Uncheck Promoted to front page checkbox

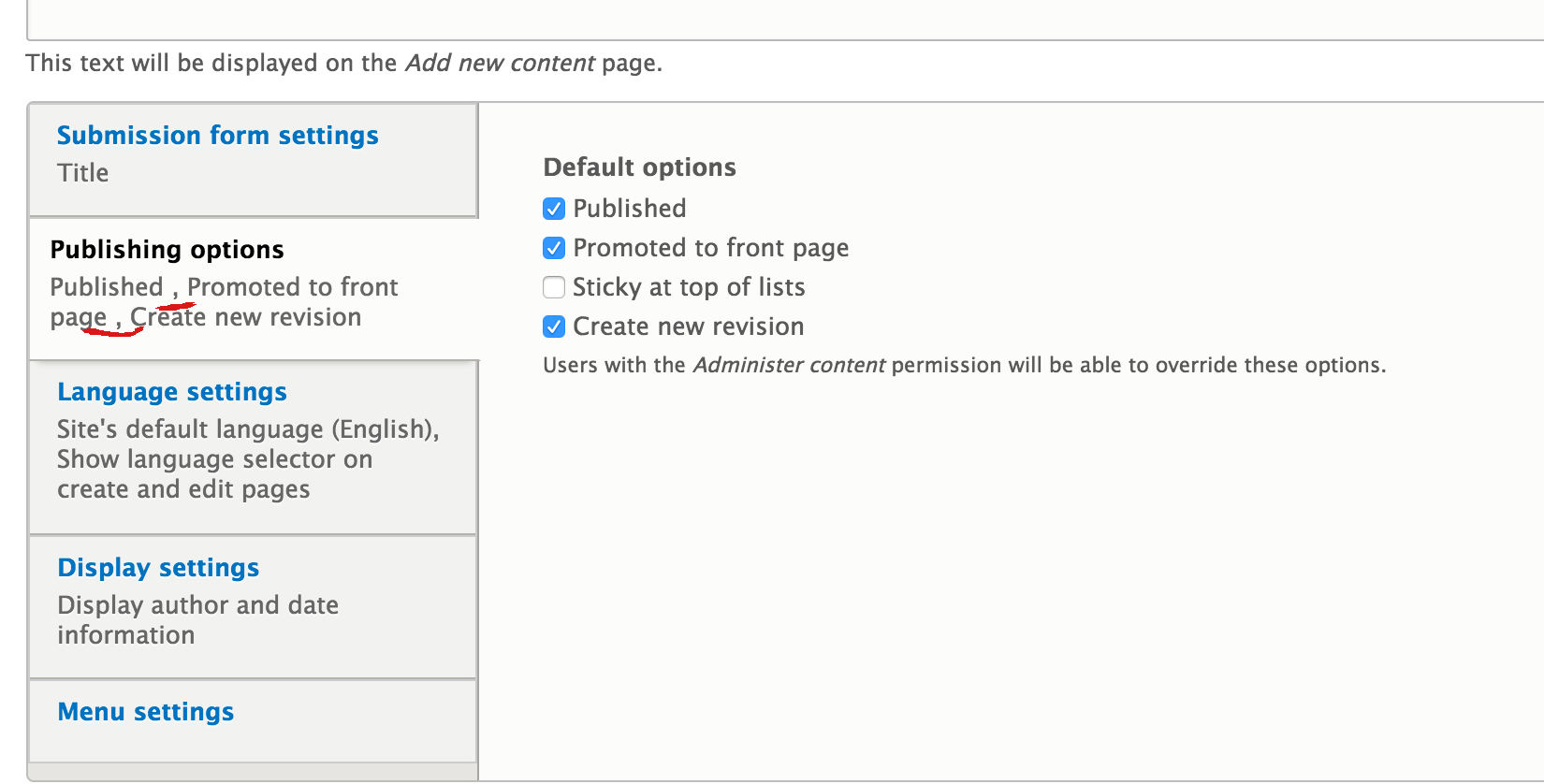click(554, 248)
